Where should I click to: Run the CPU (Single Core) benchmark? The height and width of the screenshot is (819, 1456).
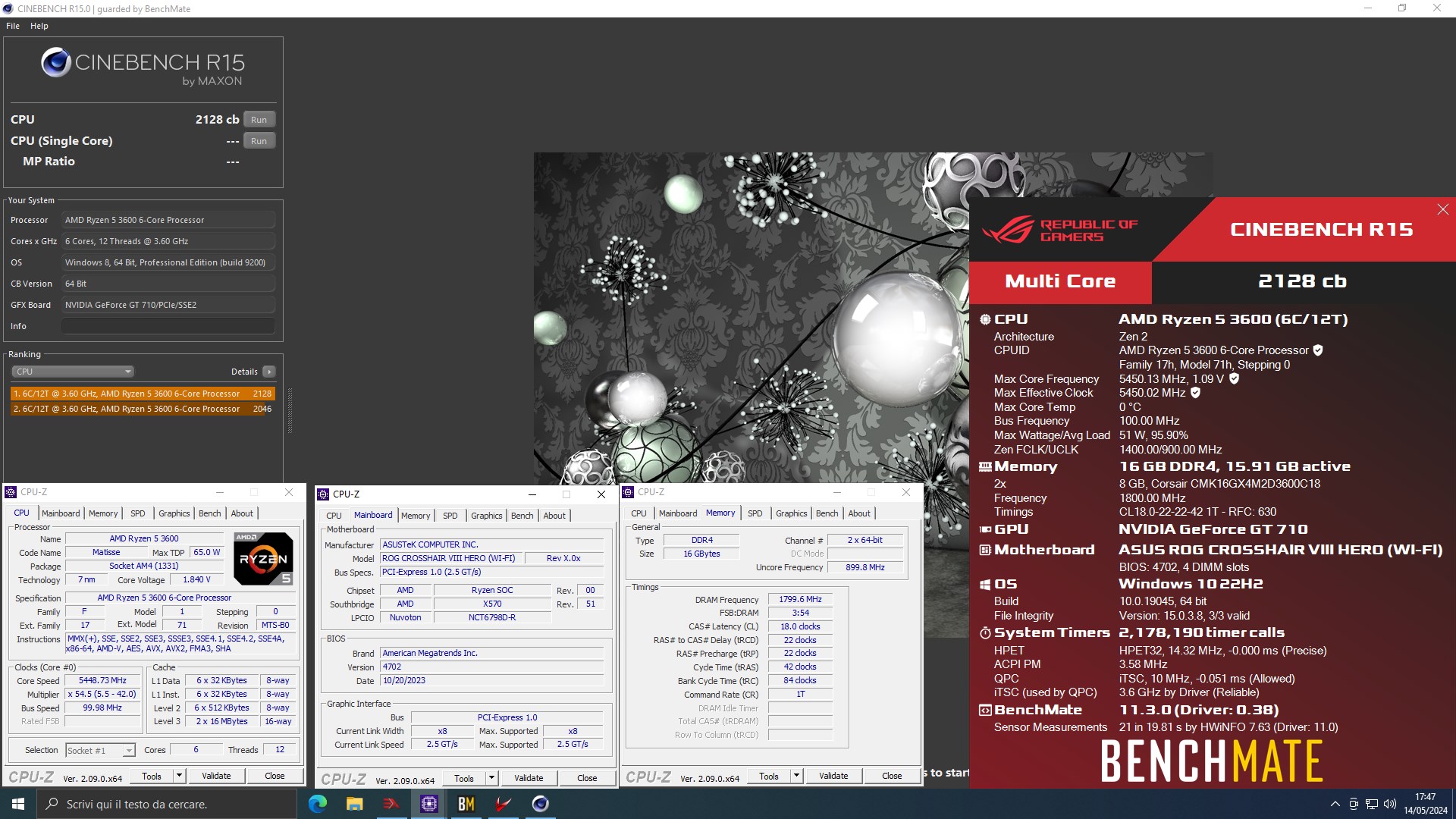coord(259,141)
